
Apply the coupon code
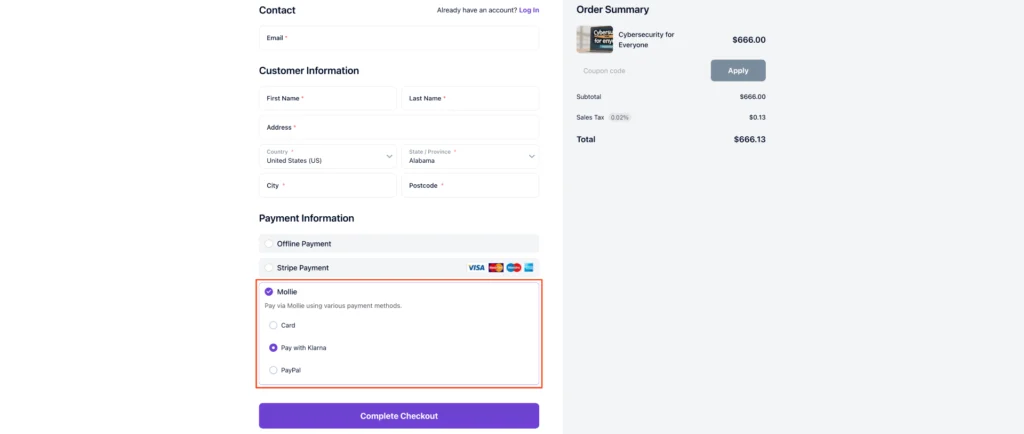pyautogui.click(x=738, y=70)
